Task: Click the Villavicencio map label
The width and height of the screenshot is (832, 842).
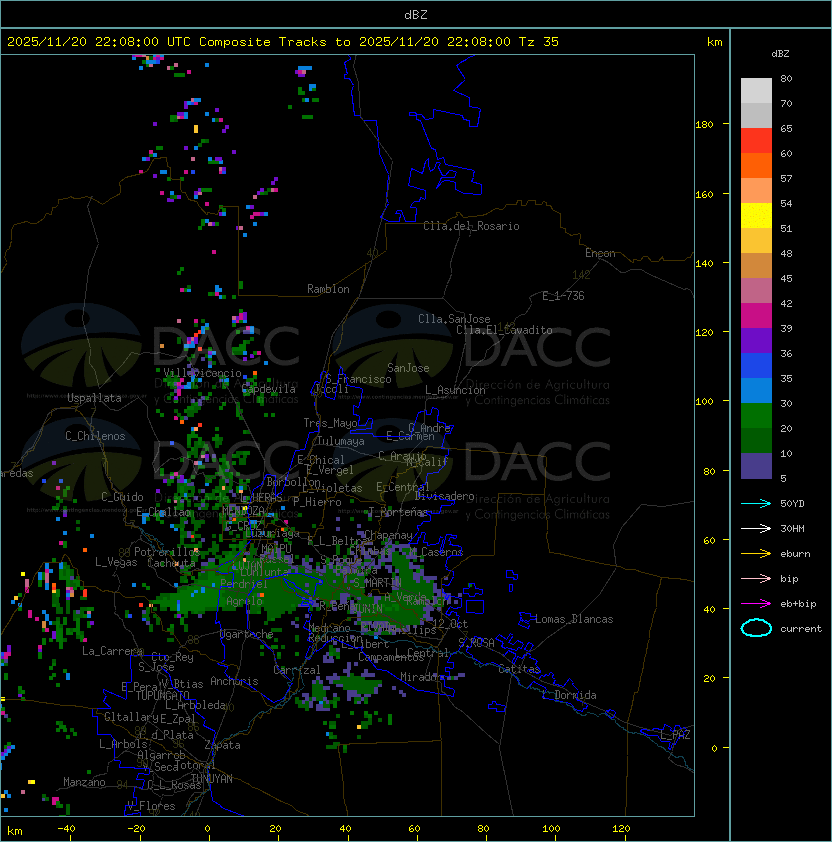Action: pos(202,373)
